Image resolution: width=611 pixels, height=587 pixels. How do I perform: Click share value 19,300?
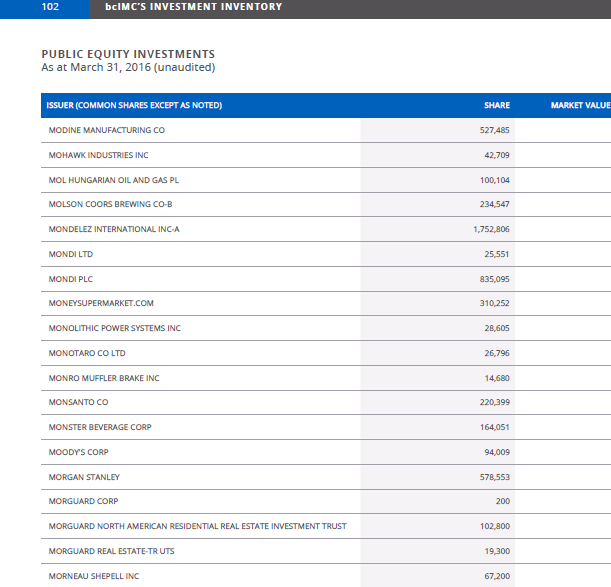pos(497,551)
